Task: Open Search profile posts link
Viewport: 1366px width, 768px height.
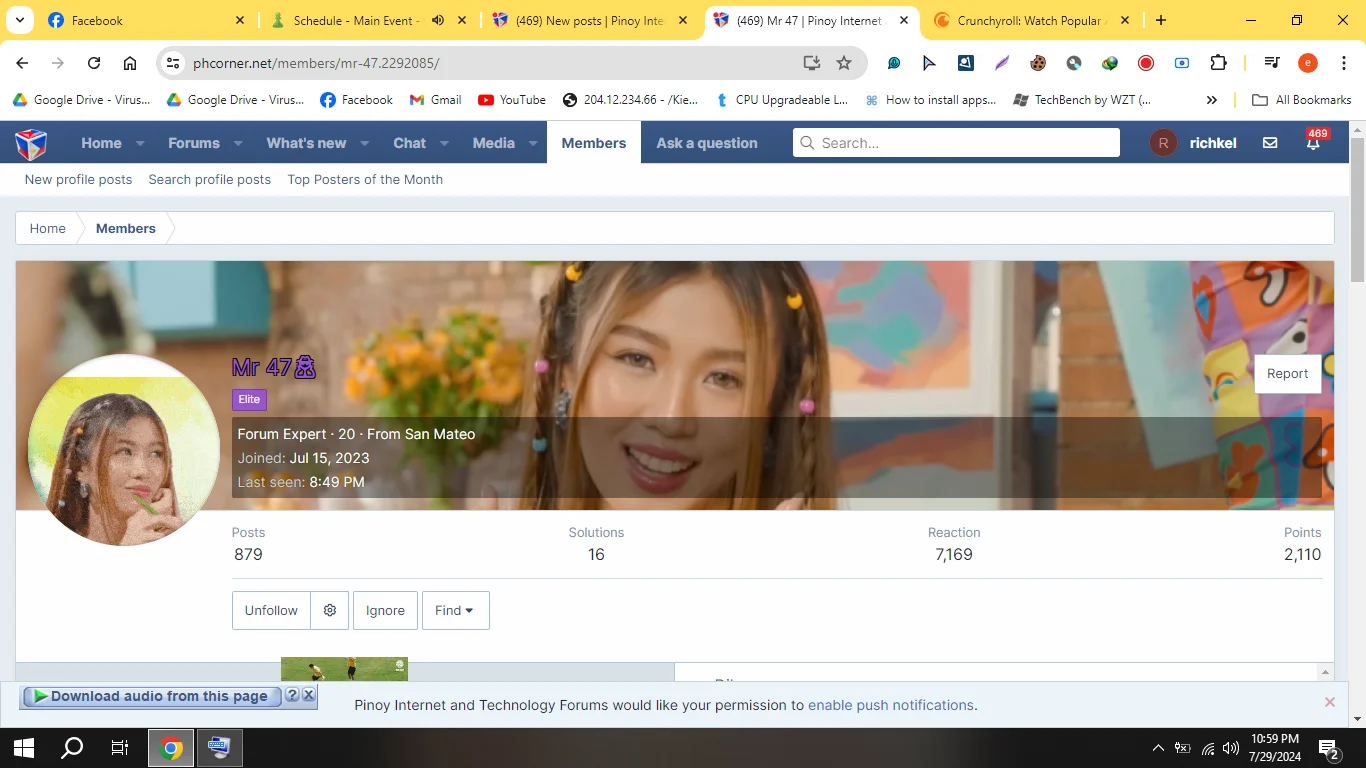Action: [209, 179]
